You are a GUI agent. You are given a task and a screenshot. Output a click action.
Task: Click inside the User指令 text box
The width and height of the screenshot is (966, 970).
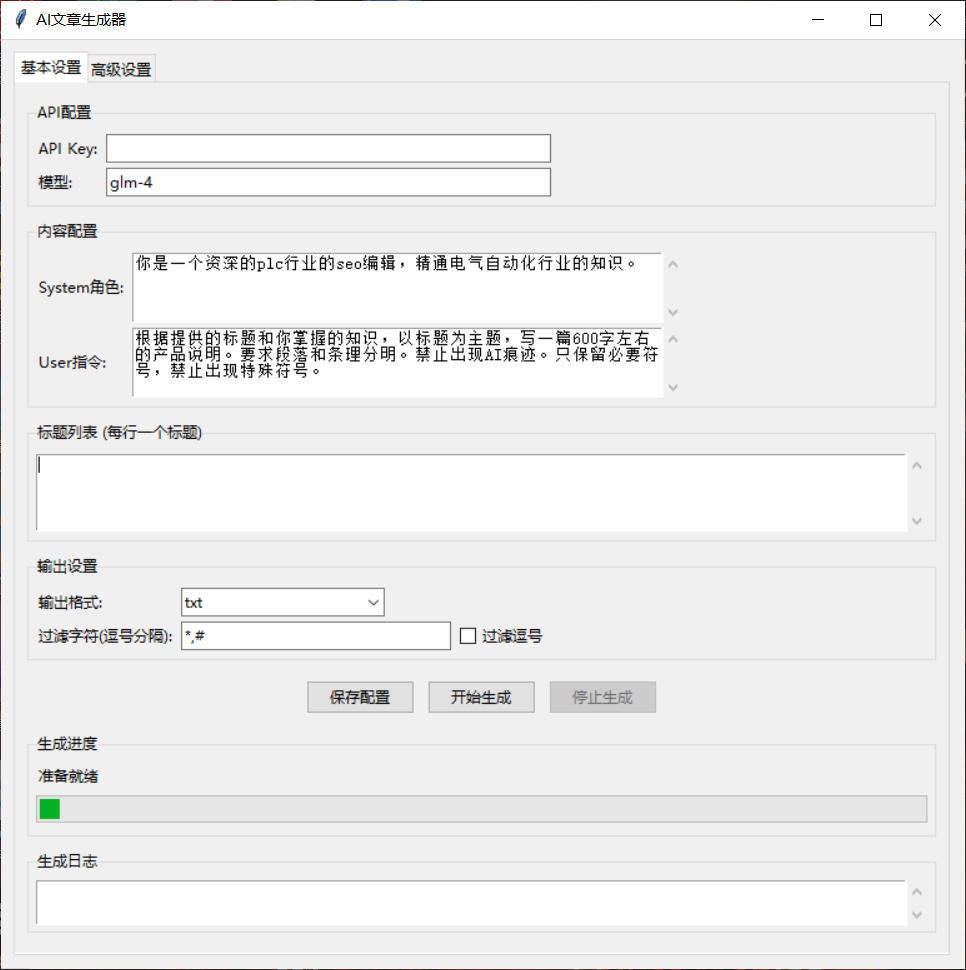click(397, 362)
